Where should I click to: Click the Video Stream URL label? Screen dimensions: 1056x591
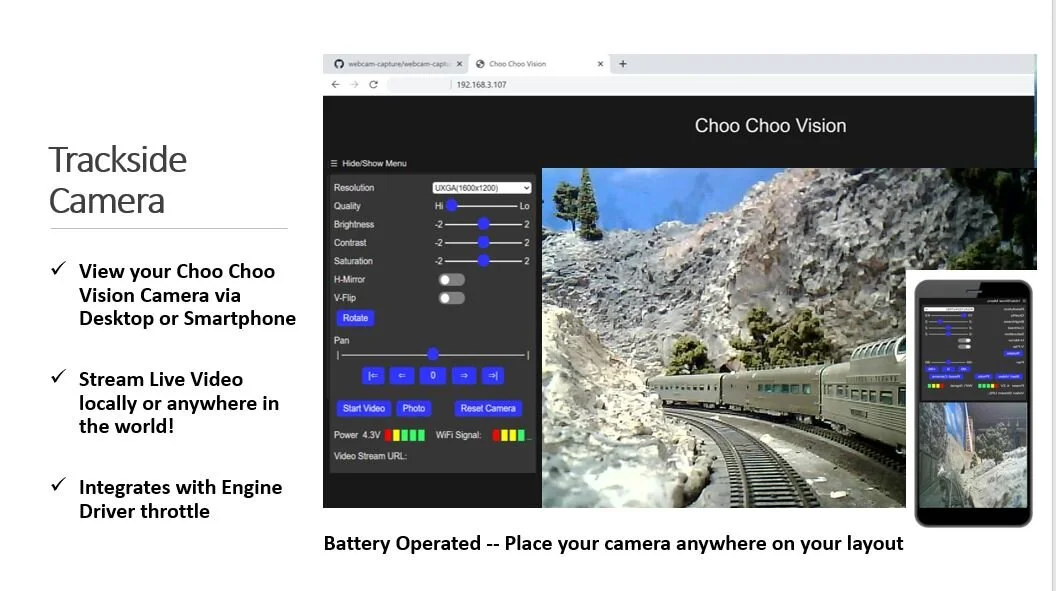[370, 456]
